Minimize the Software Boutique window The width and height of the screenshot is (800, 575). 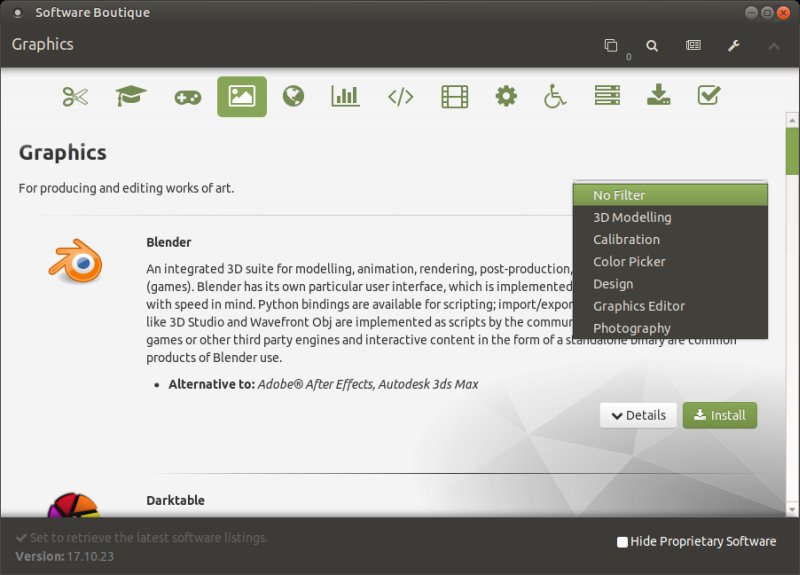751,13
